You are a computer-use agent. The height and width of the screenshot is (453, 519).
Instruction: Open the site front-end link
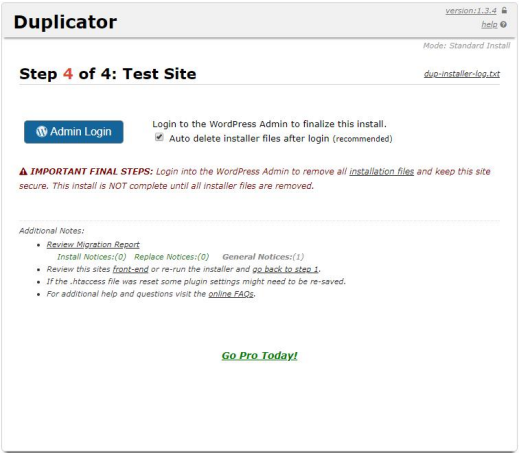click(x=131, y=269)
